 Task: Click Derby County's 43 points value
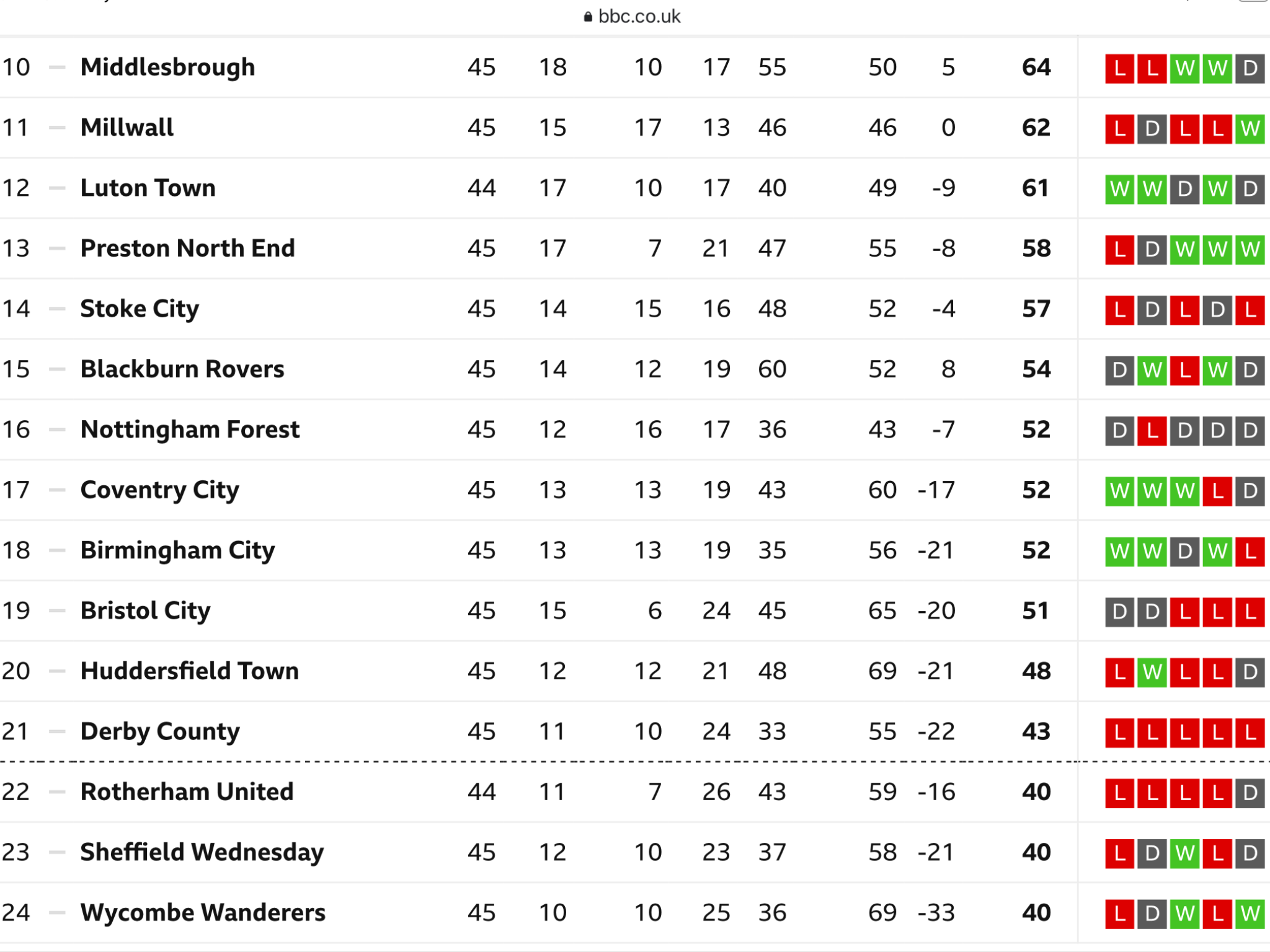click(x=1036, y=731)
